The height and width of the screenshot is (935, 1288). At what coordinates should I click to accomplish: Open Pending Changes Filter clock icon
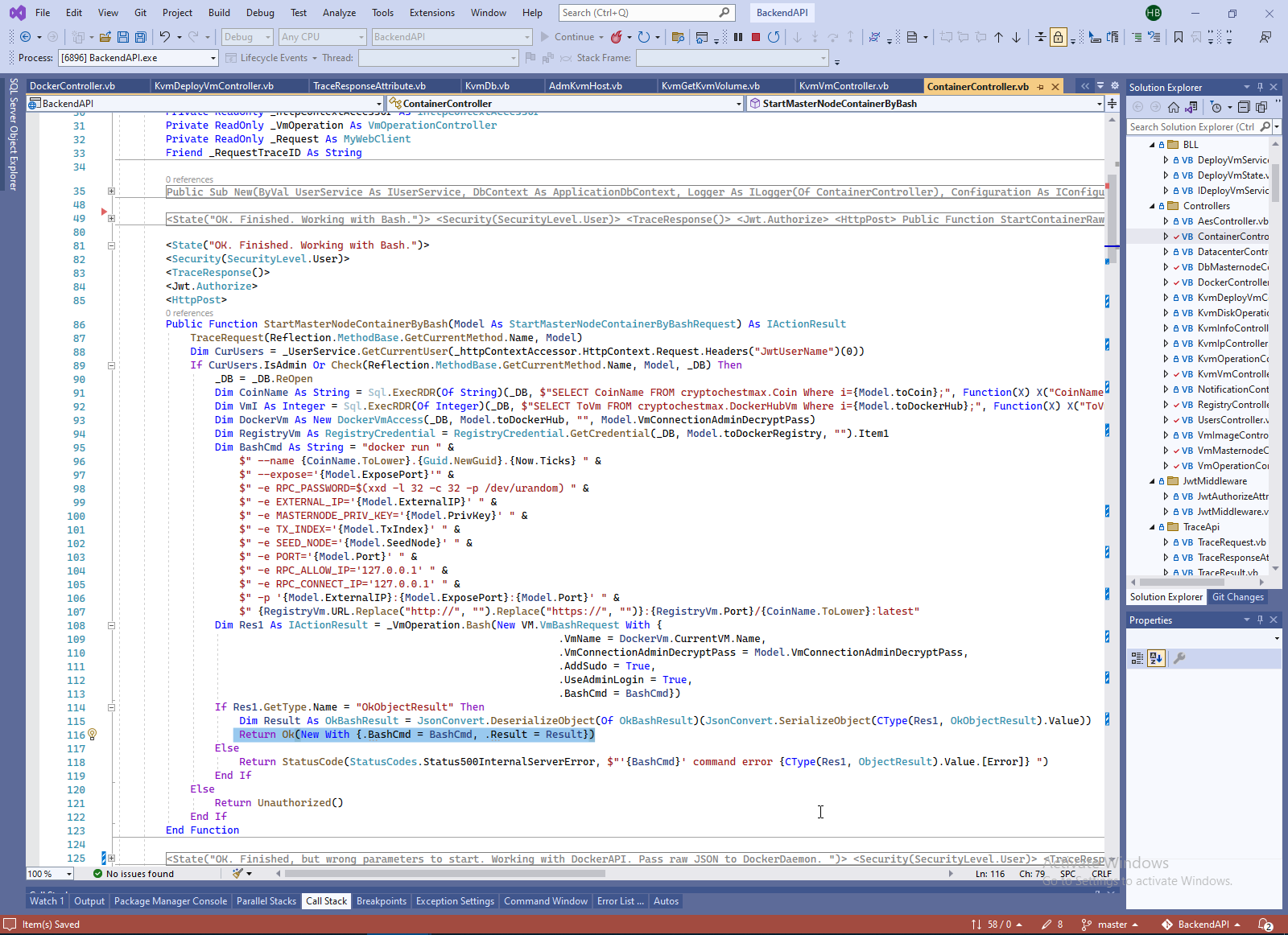tap(1216, 107)
